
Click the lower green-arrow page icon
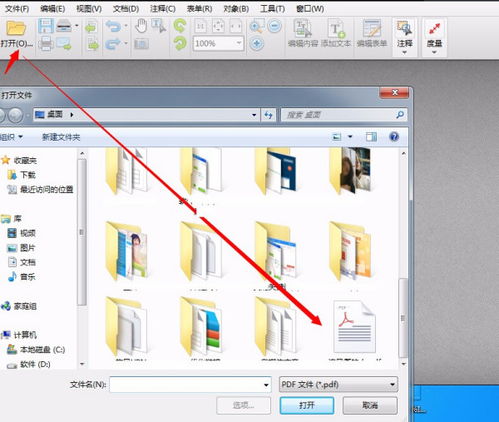[93, 44]
